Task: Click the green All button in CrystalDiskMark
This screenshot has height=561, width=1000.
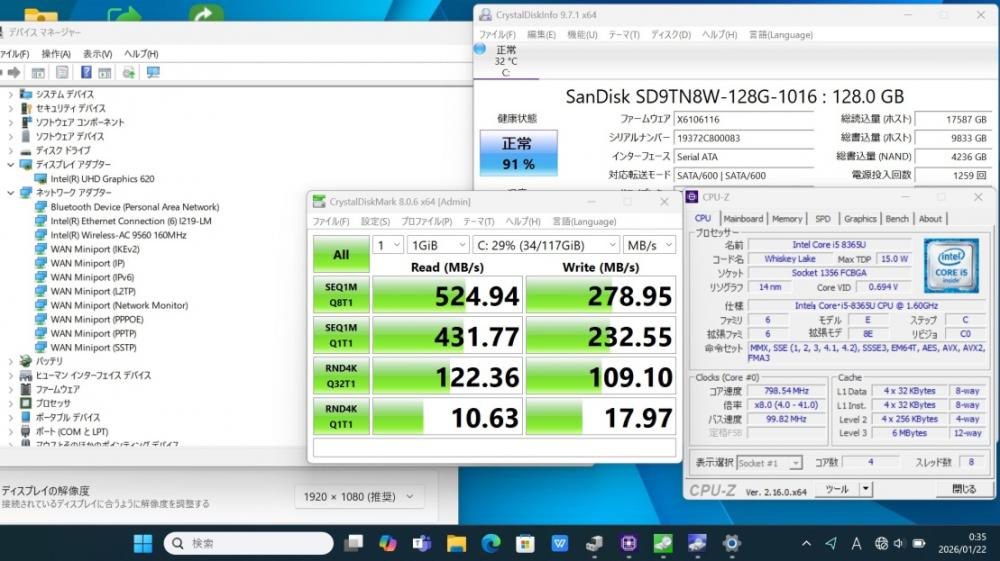Action: (x=341, y=254)
